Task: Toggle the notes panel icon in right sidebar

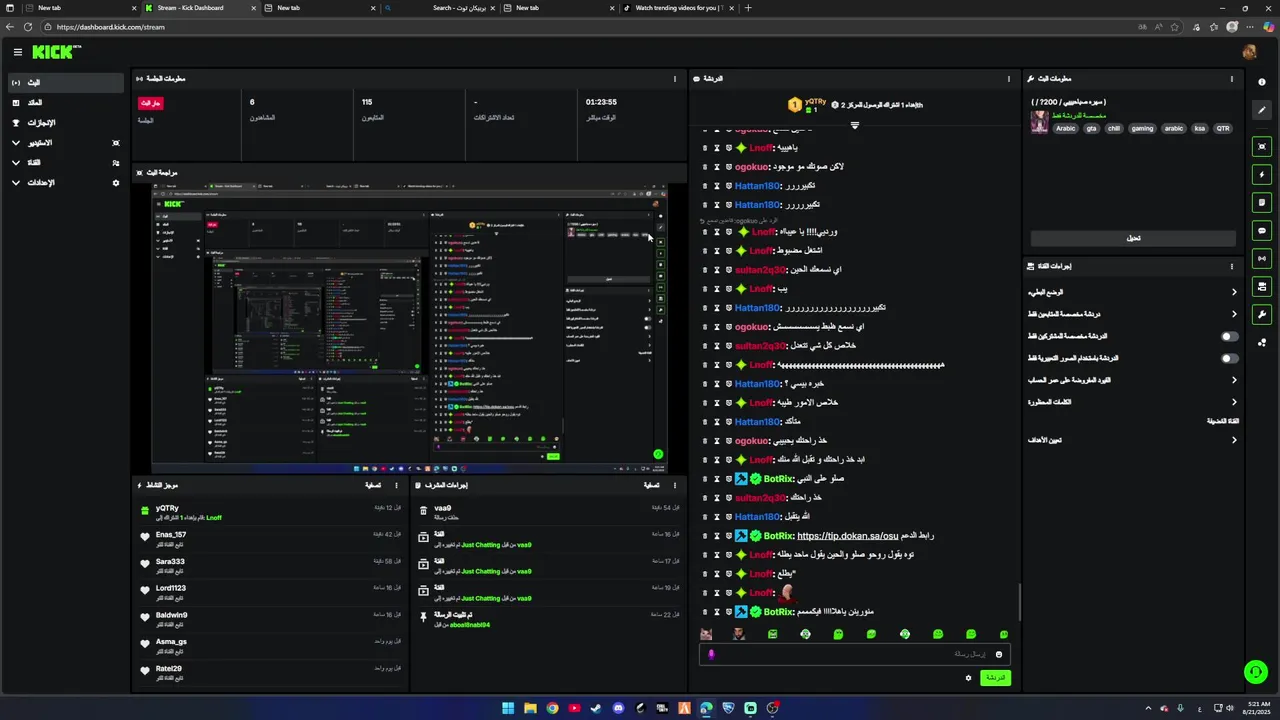Action: (1262, 203)
